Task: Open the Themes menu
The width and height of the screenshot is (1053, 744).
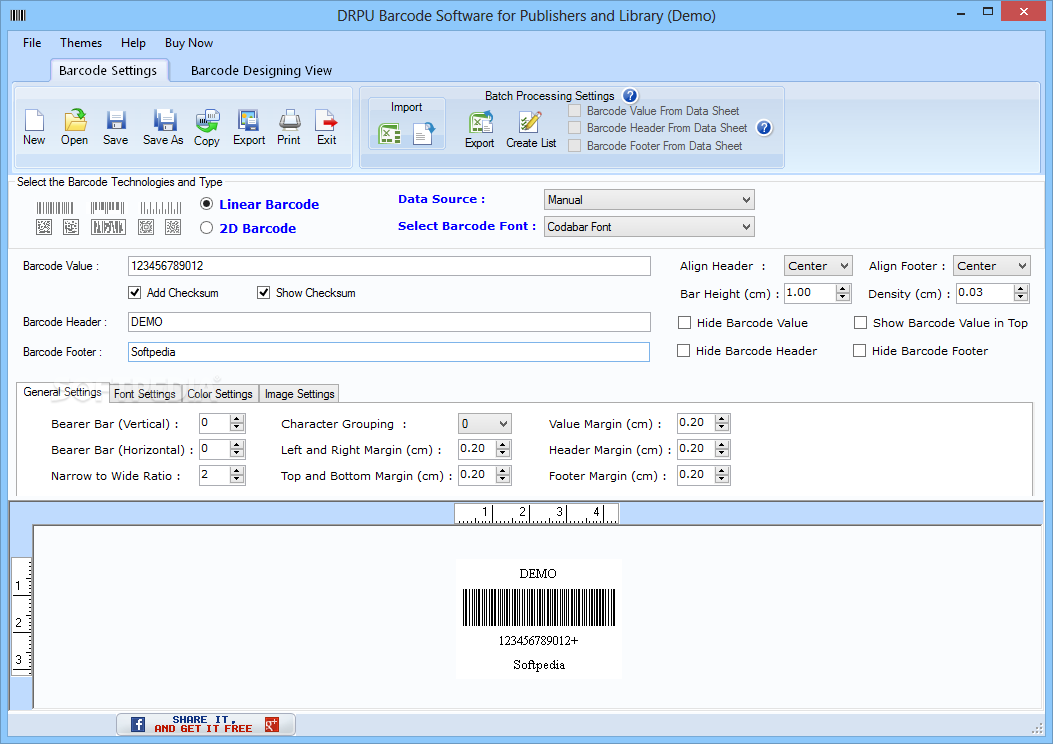Action: [x=81, y=43]
